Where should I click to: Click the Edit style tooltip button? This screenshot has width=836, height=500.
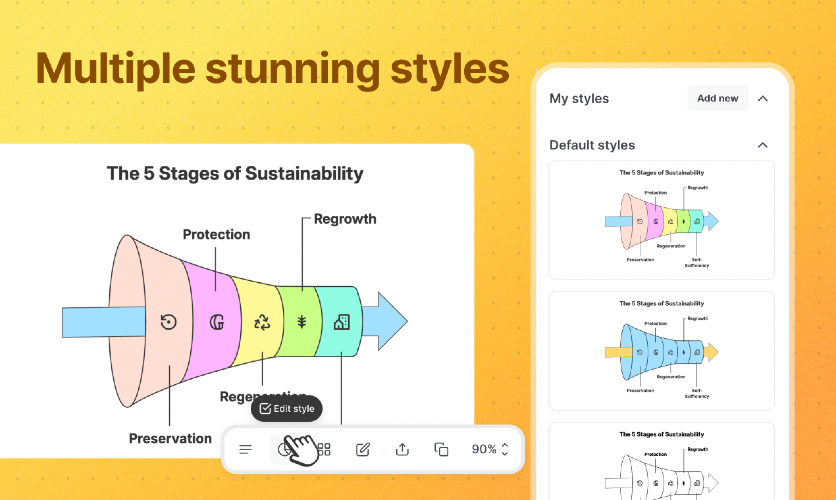click(x=287, y=409)
